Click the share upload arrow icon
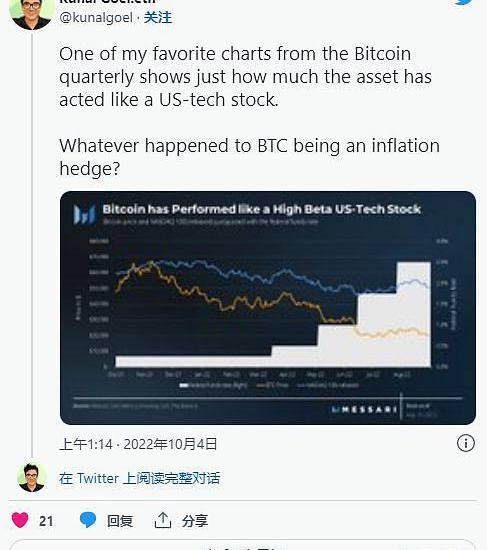This screenshot has width=487, height=550. pyautogui.click(x=163, y=520)
